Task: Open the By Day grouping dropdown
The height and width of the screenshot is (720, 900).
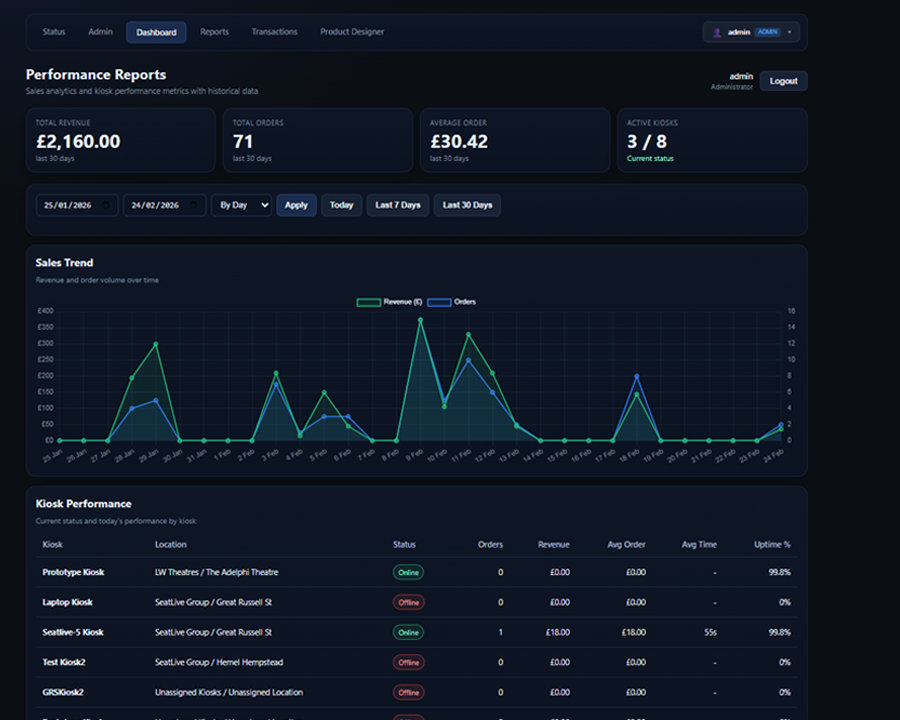Action: coord(240,205)
